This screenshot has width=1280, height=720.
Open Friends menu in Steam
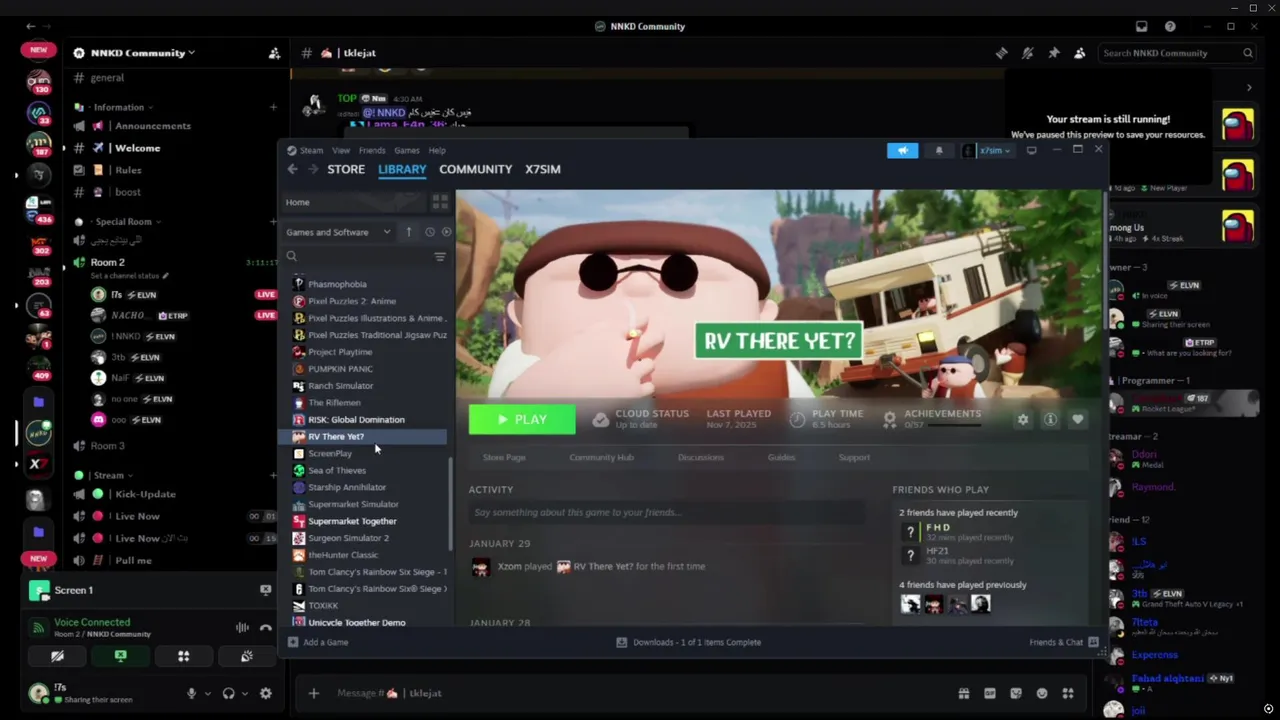372,150
